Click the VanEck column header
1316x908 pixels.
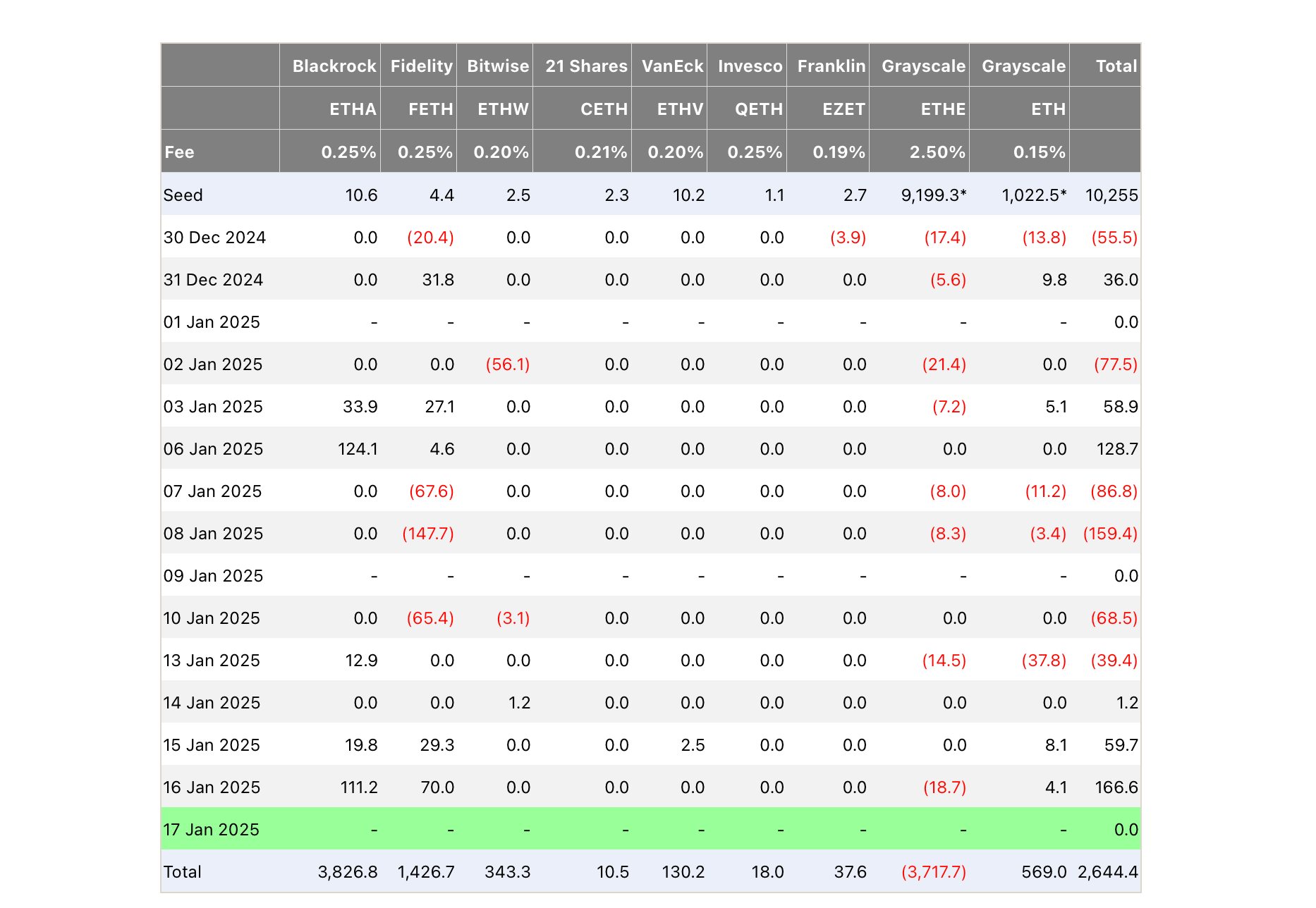click(x=673, y=66)
